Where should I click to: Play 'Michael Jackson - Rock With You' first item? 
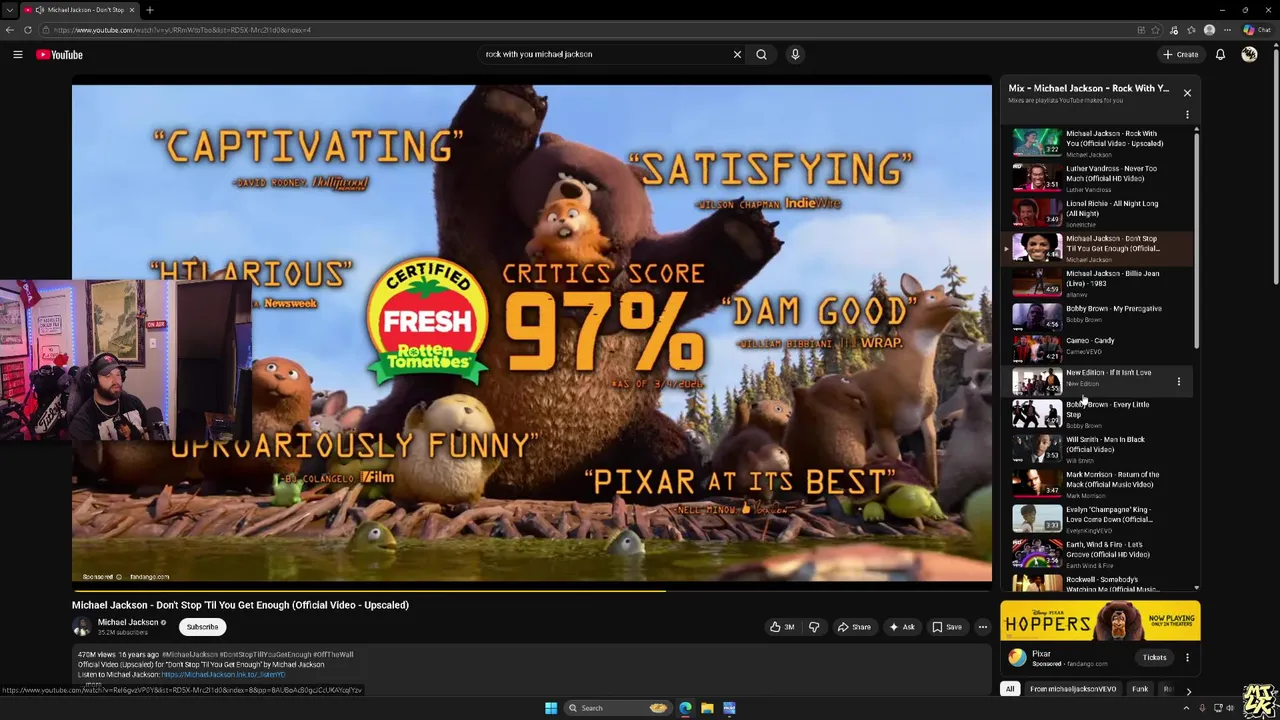(x=1100, y=142)
